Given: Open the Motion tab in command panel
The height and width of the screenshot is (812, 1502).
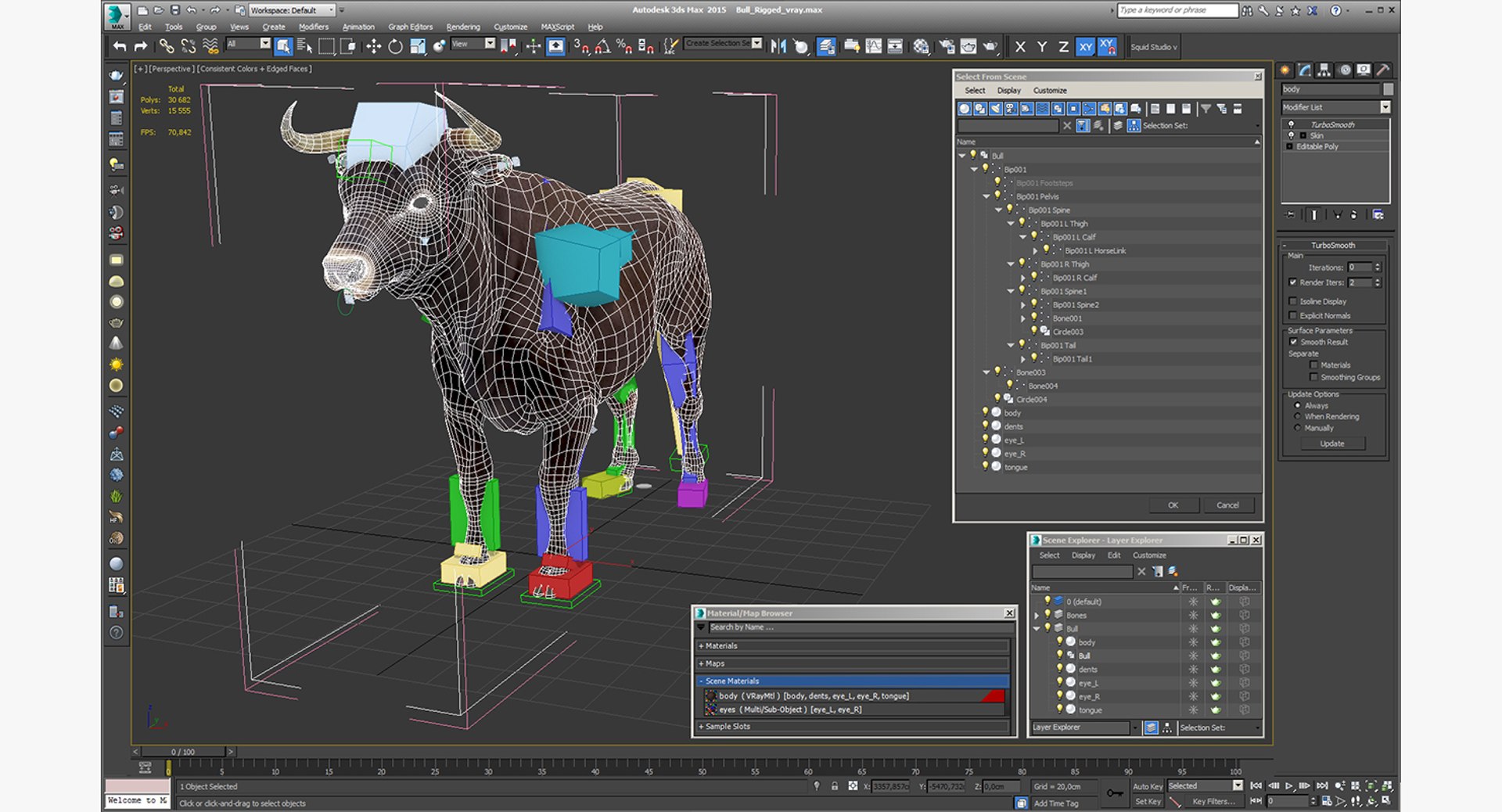Looking at the screenshot, I should [x=1344, y=70].
